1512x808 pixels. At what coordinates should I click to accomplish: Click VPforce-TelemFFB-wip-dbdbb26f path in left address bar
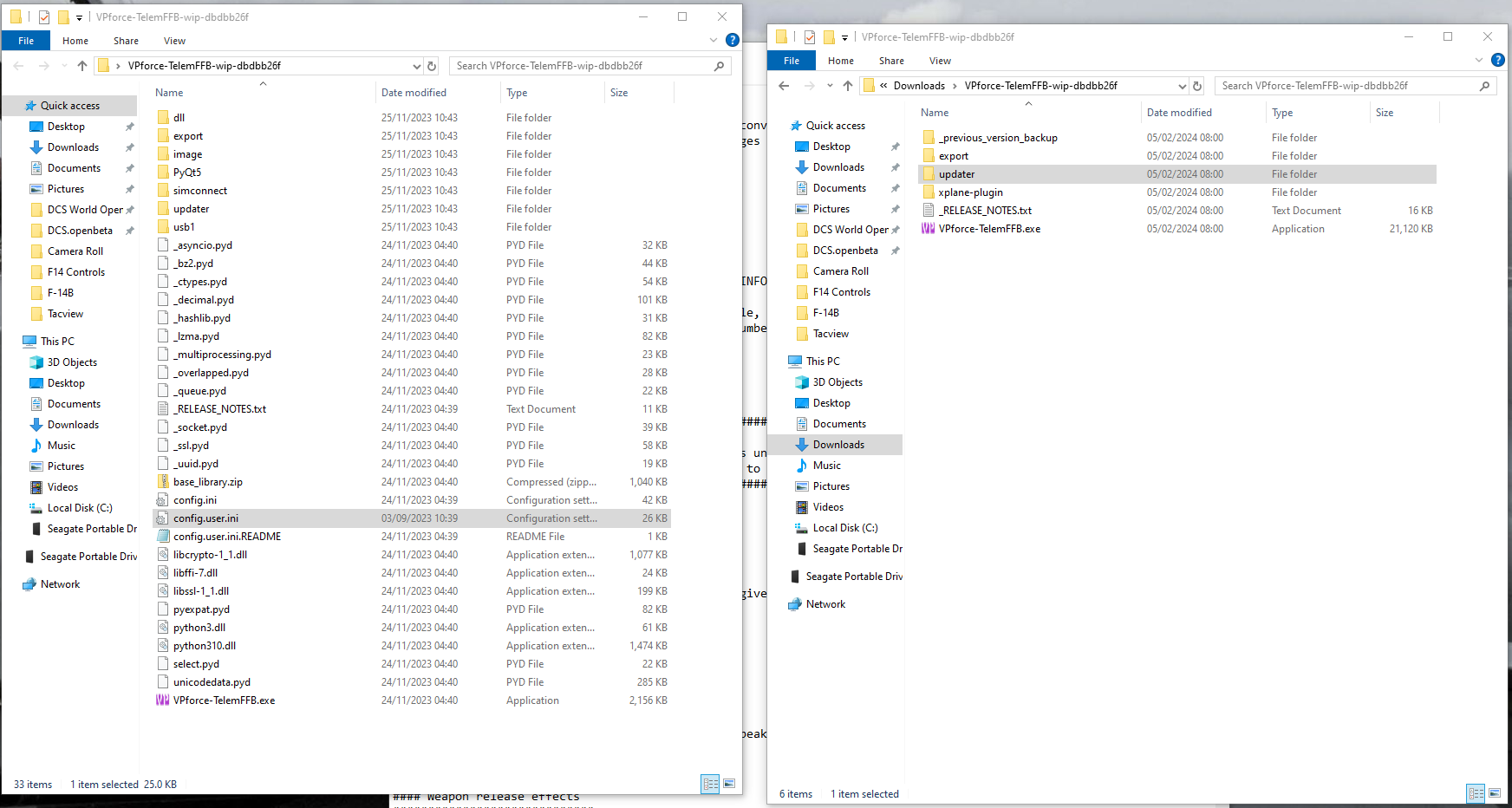[205, 66]
